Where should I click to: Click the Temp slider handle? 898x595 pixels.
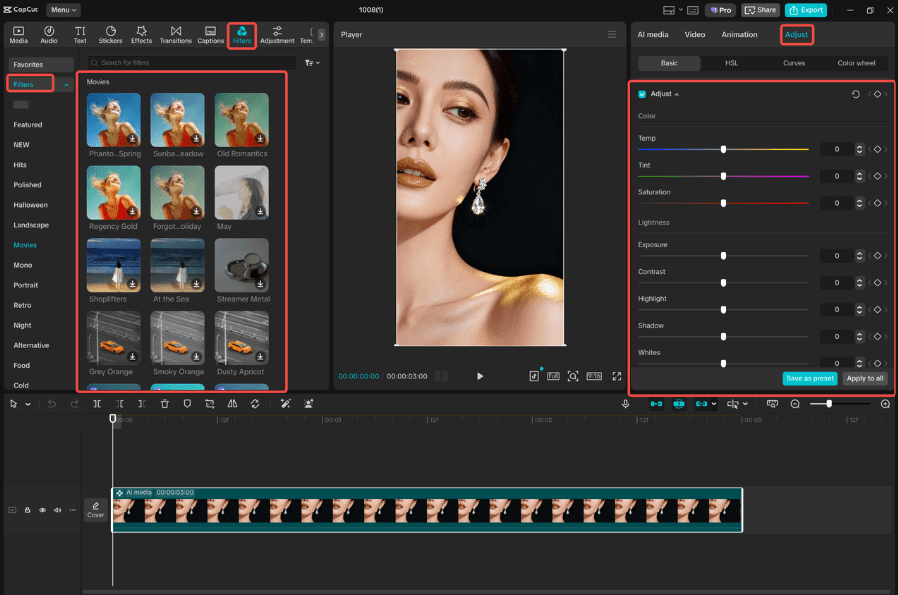click(723, 149)
